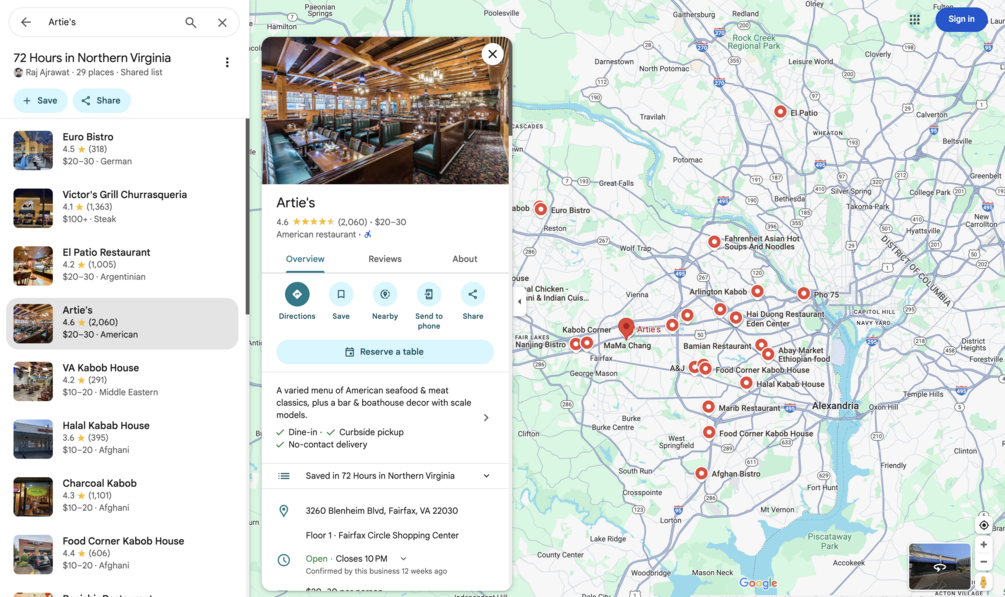Switch to the Reviews tab
Image resolution: width=1005 pixels, height=597 pixels.
tap(385, 259)
